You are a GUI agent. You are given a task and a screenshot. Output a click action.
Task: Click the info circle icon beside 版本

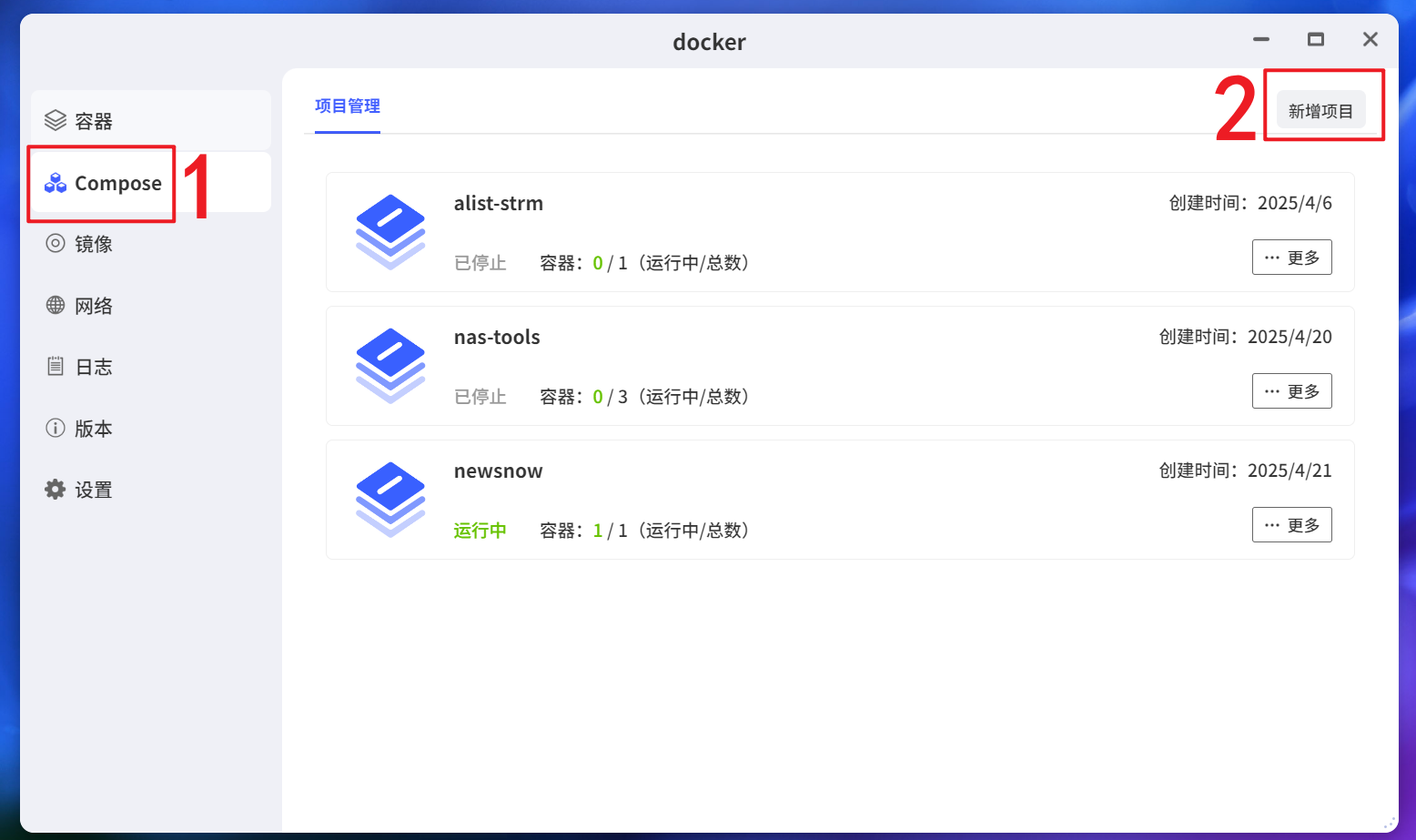point(56,428)
